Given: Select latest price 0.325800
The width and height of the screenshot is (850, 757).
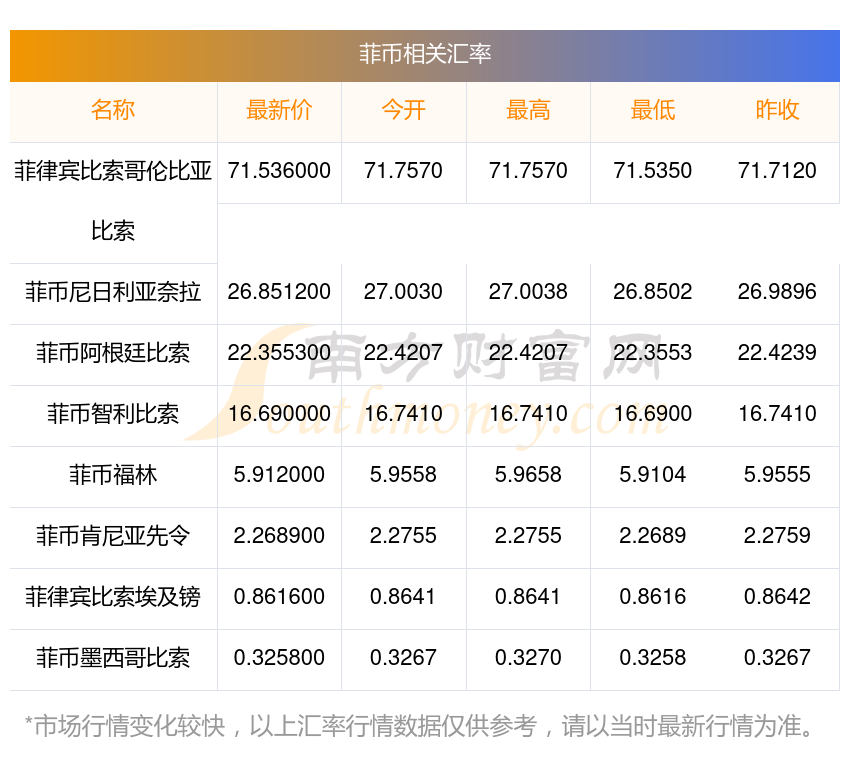Looking at the screenshot, I should pyautogui.click(x=279, y=658).
